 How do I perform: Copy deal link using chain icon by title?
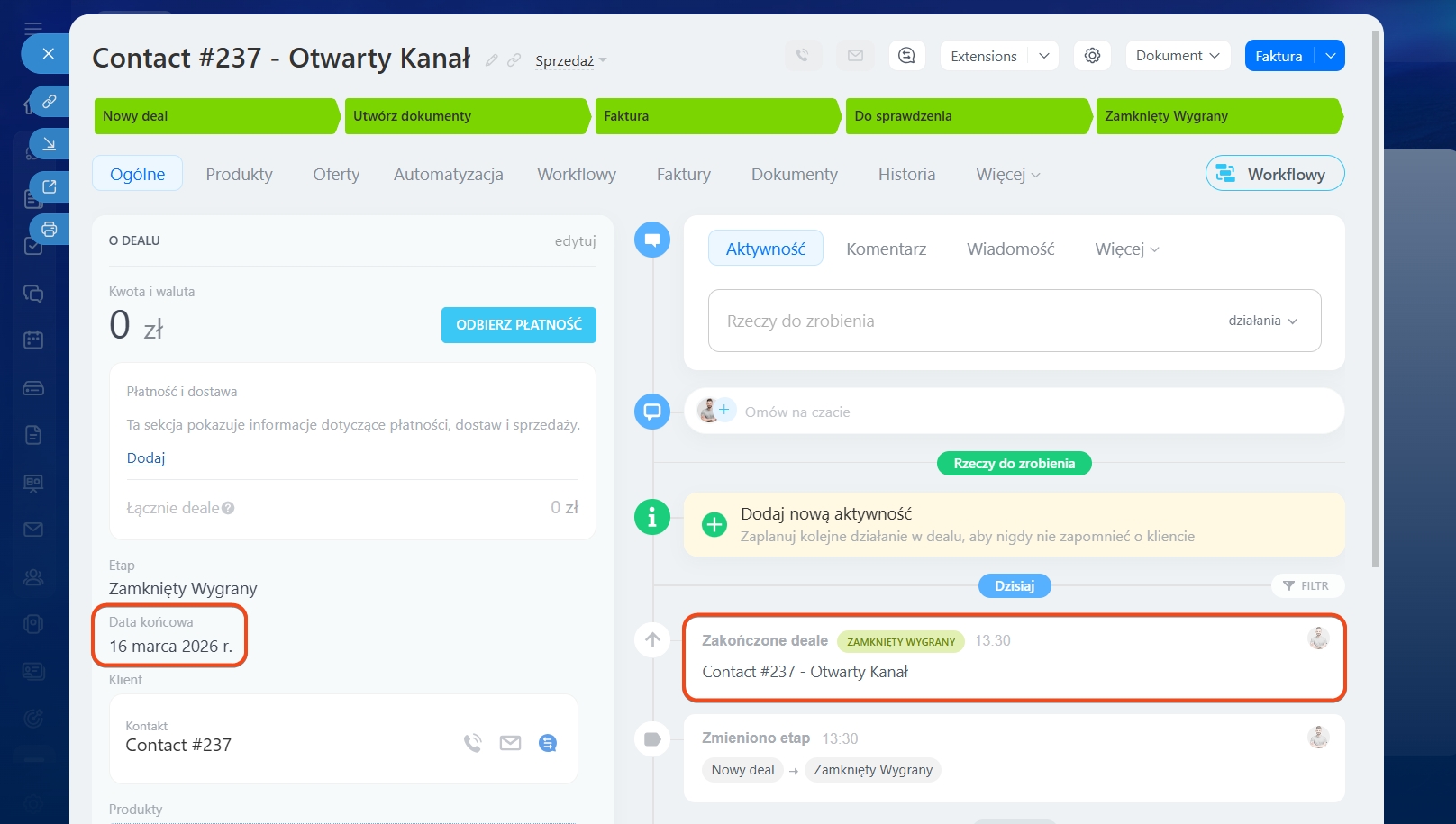click(514, 60)
